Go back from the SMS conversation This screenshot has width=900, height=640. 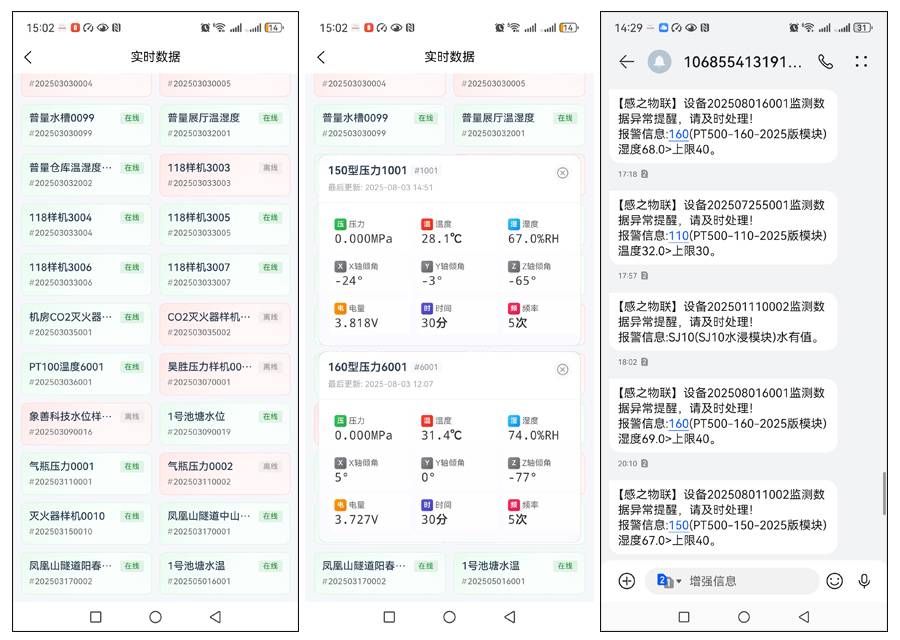pyautogui.click(x=626, y=62)
